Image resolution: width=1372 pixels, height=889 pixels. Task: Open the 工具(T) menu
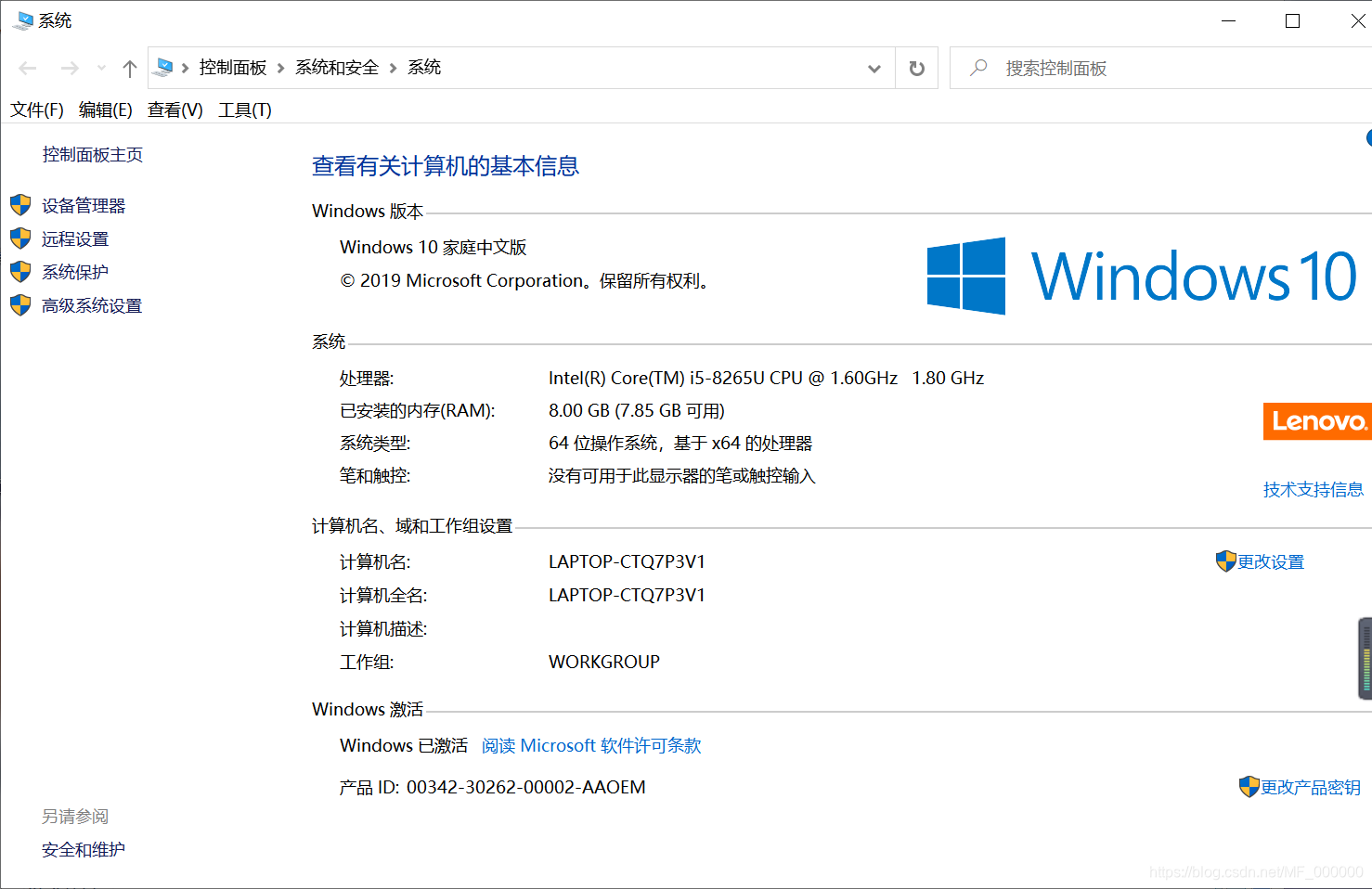click(245, 110)
